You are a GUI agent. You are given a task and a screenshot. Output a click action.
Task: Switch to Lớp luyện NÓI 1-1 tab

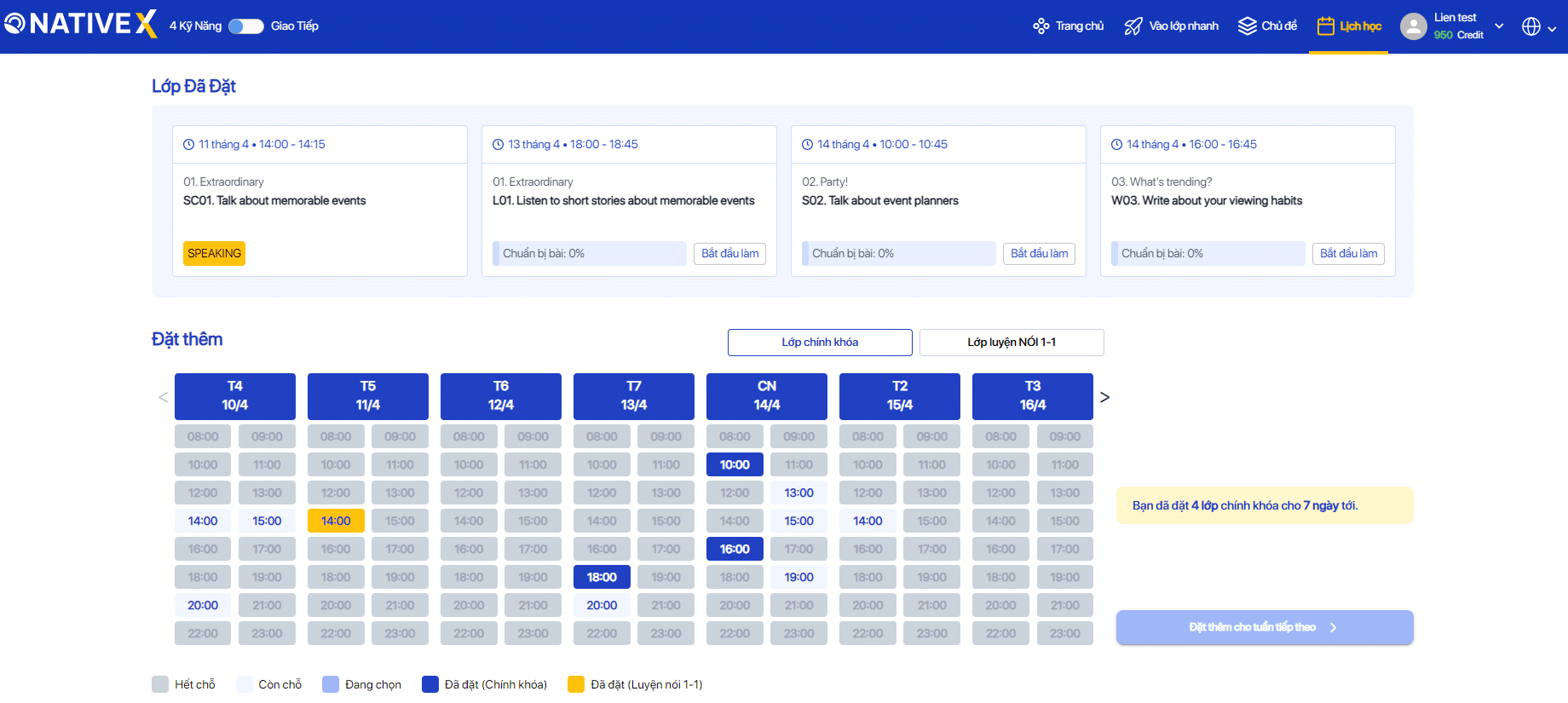tap(1011, 343)
